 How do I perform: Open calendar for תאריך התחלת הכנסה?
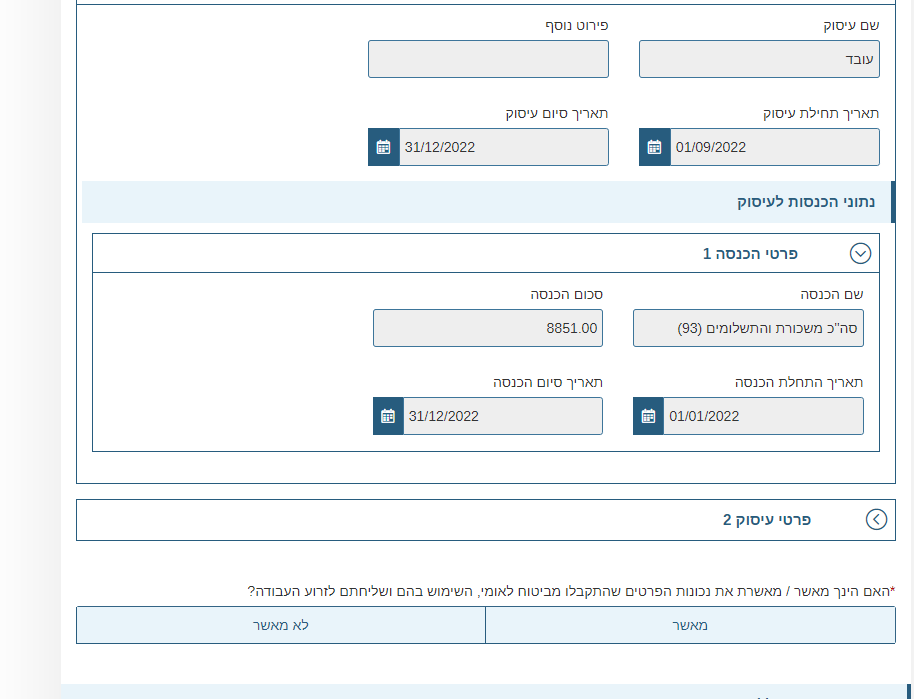click(x=648, y=416)
